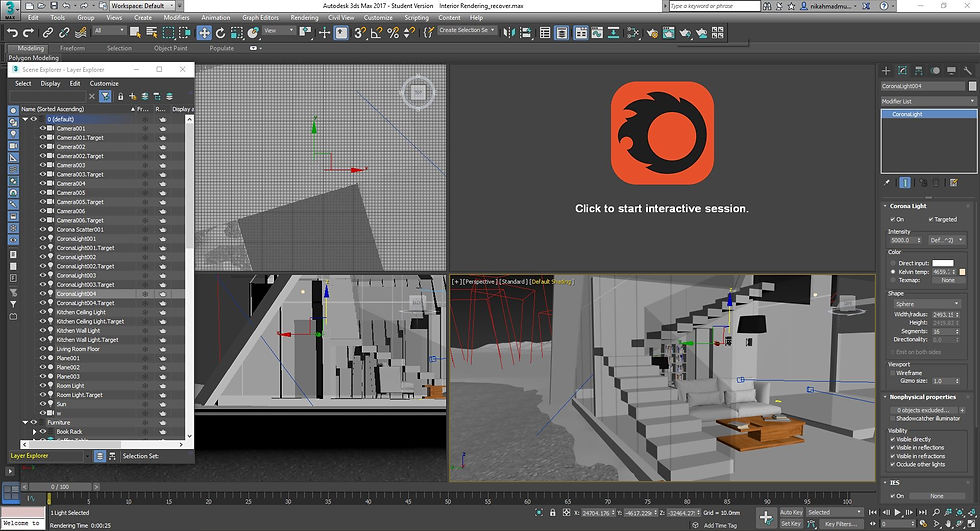Collapse the 0 (default) layer tree
Screen dimensions: 980x531
pyautogui.click(x=25, y=119)
